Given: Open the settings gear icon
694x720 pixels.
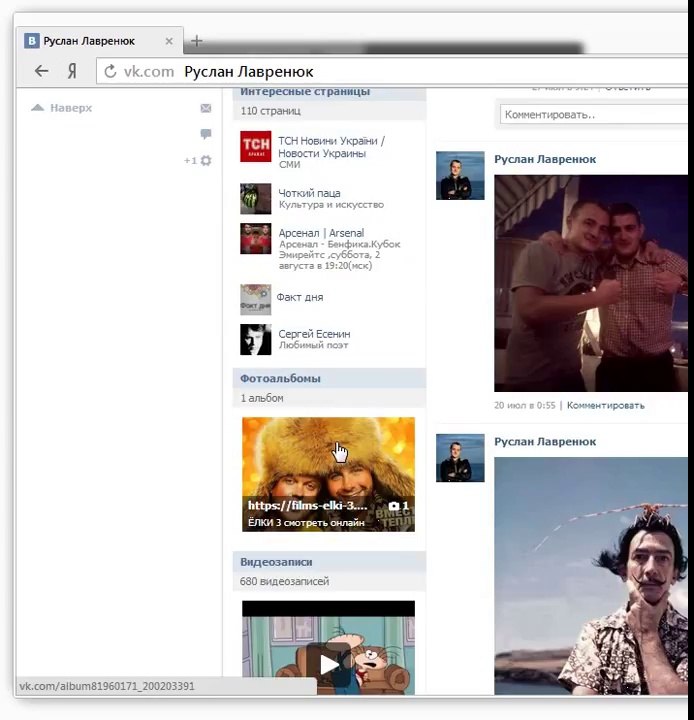Looking at the screenshot, I should pos(206,160).
